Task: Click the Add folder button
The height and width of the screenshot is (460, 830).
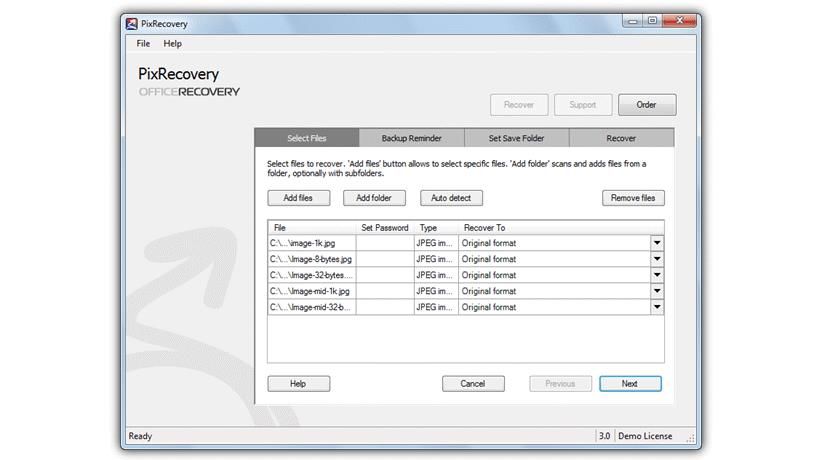Action: [x=374, y=198]
